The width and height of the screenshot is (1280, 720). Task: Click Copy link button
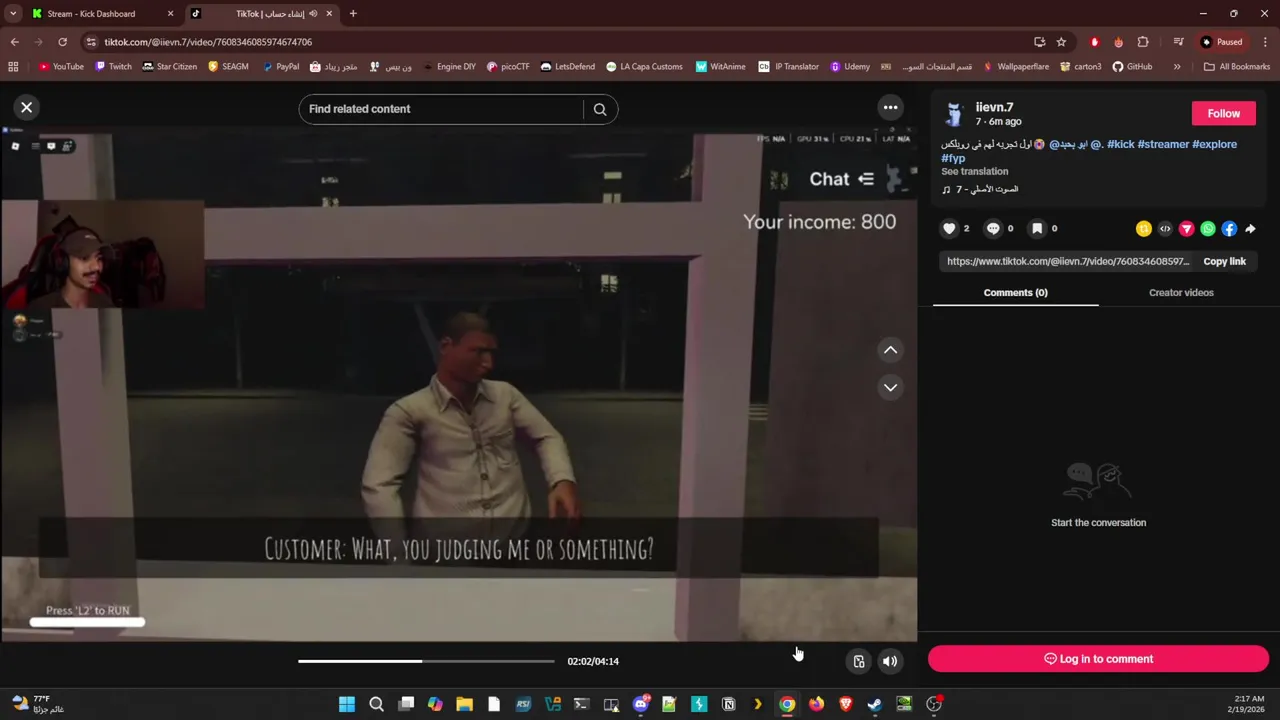(x=1224, y=261)
